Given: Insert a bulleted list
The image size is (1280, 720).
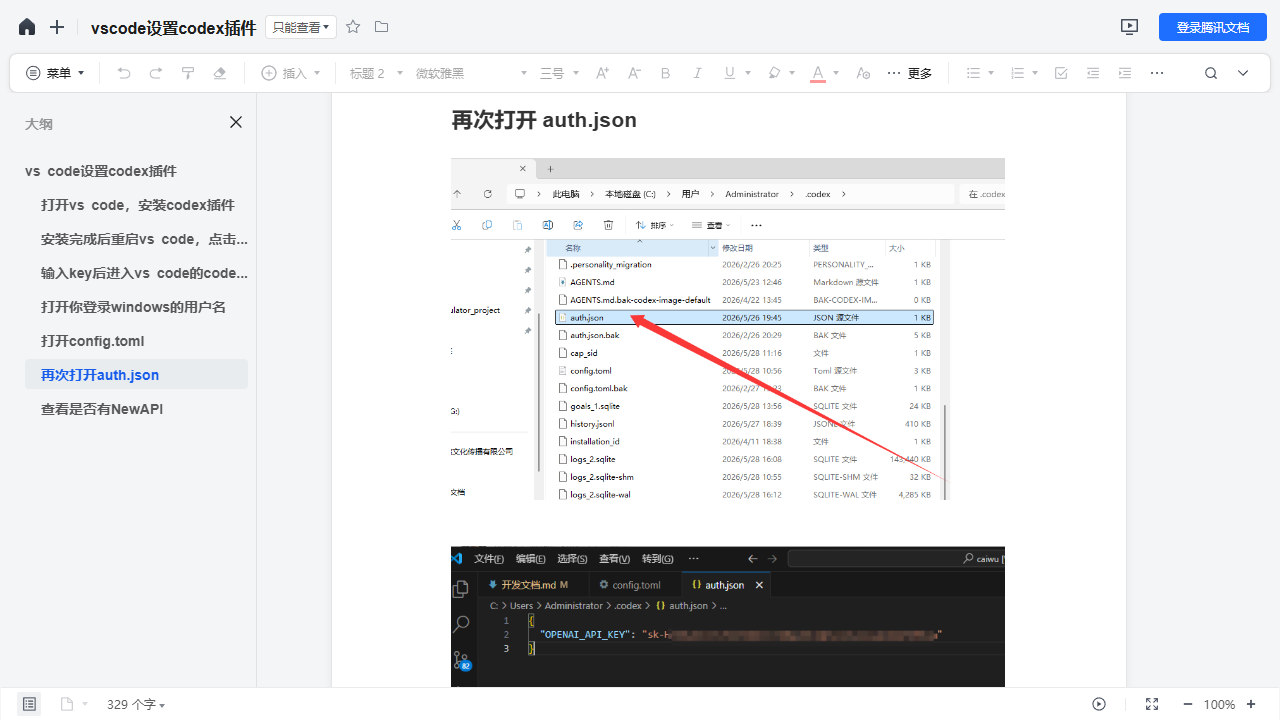Looking at the screenshot, I should pos(973,73).
